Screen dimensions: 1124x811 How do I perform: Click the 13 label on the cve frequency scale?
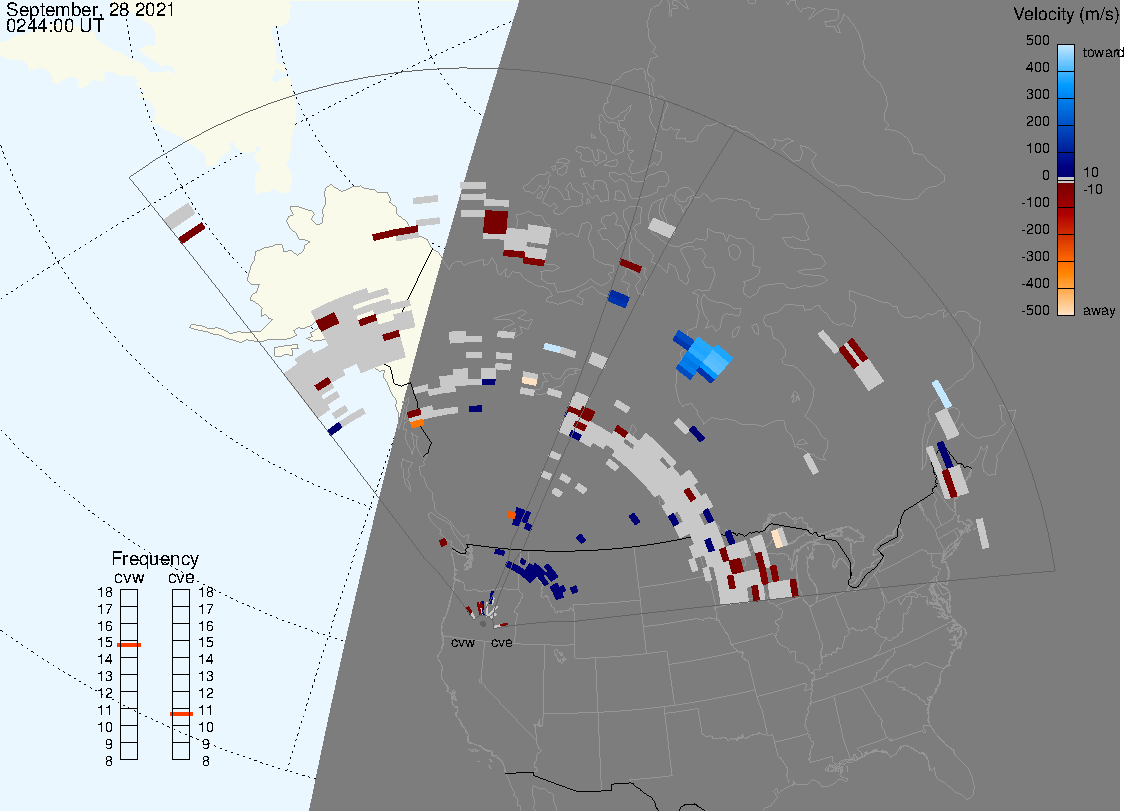coord(206,676)
